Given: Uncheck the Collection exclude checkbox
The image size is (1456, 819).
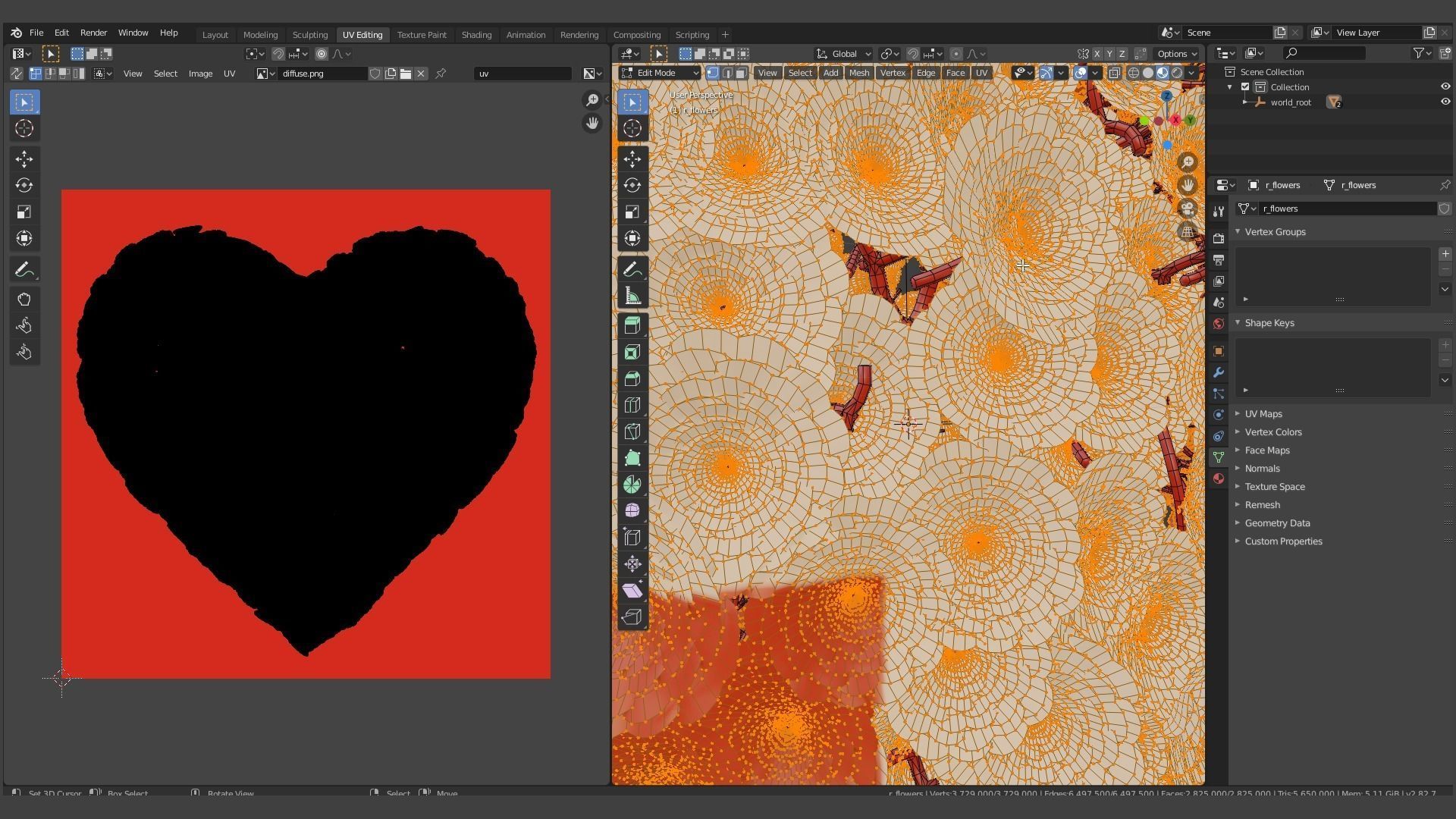Looking at the screenshot, I should tap(1245, 87).
